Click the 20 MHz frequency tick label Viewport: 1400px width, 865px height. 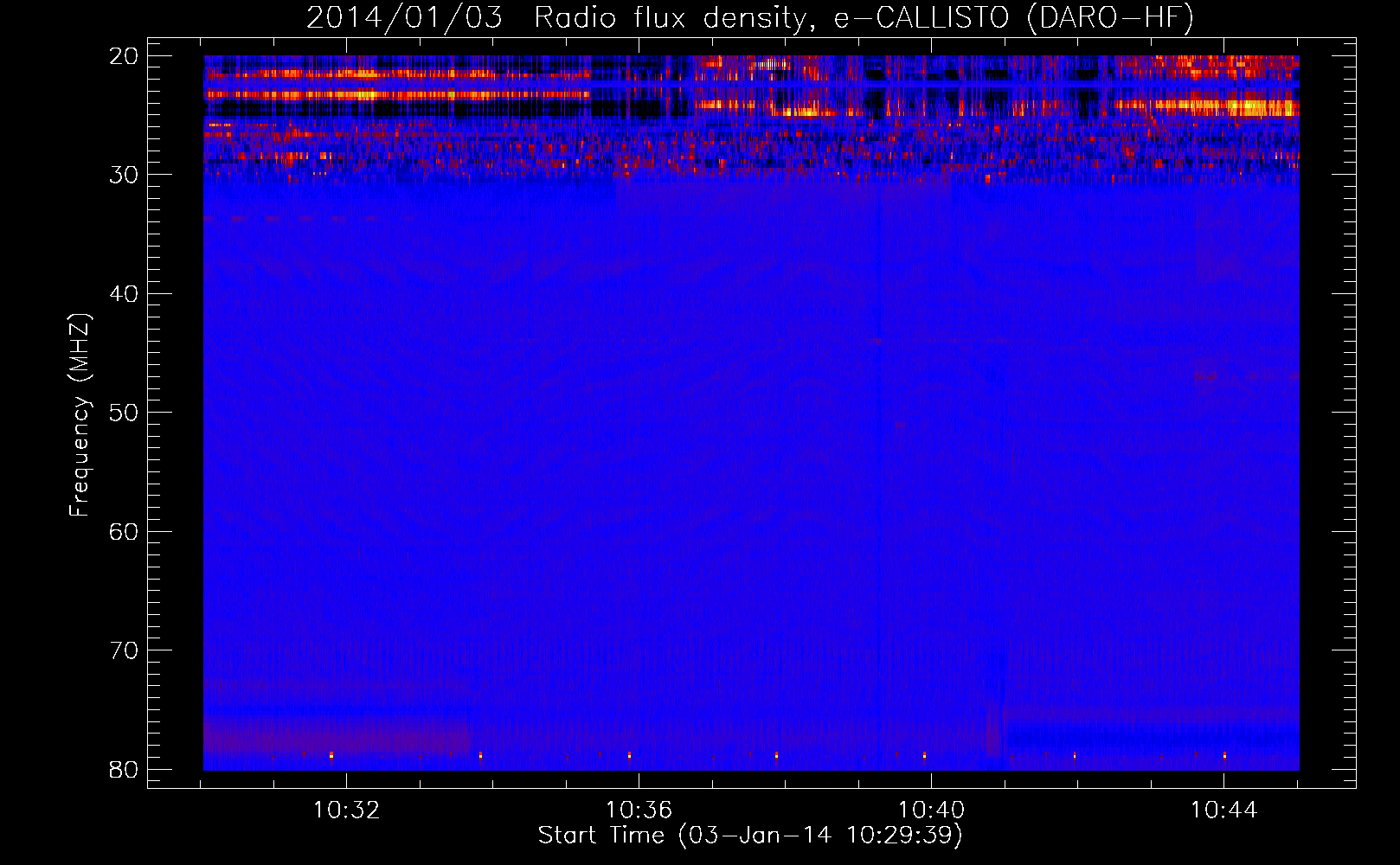tap(125, 56)
